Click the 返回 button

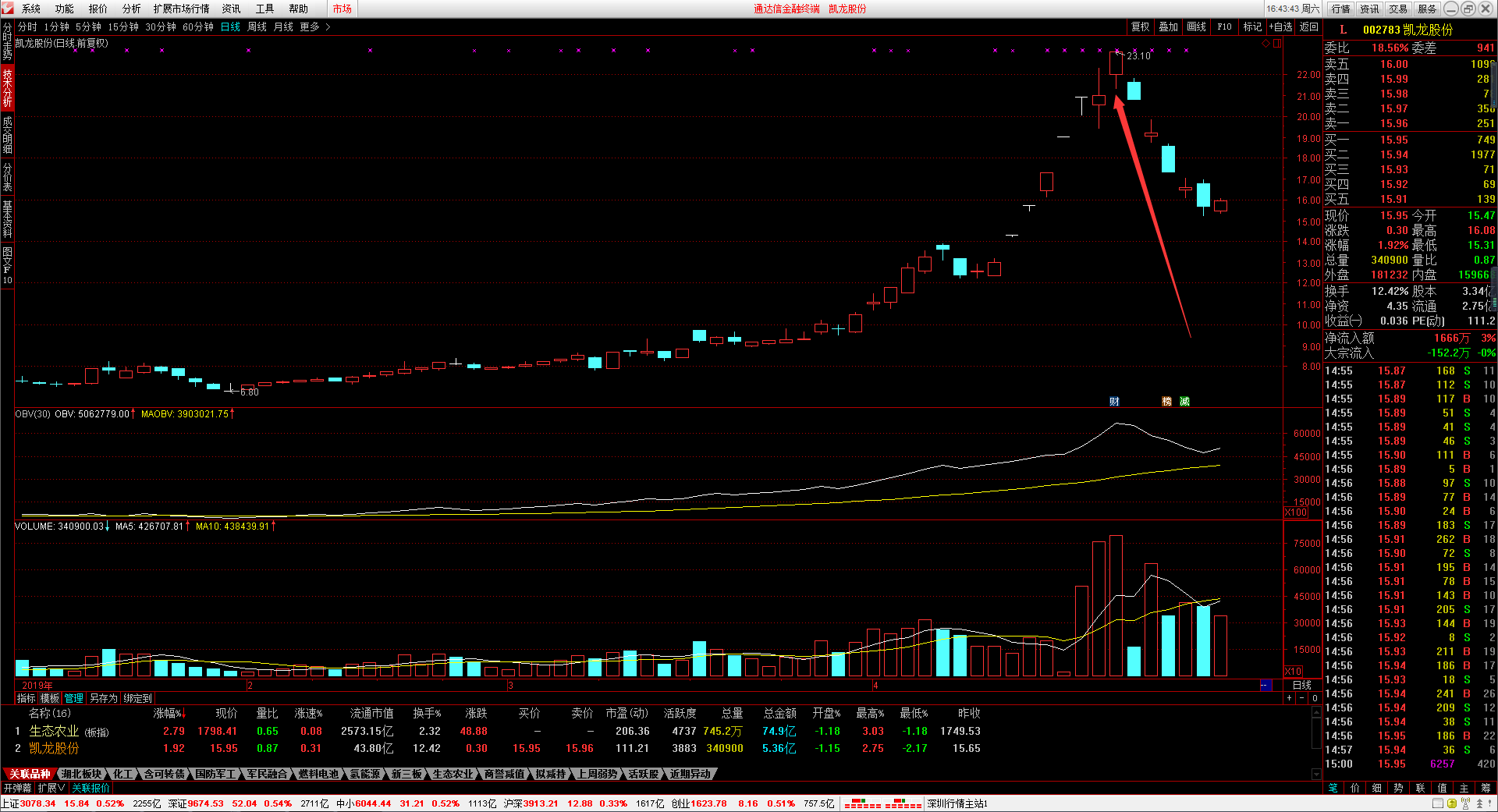coord(1308,27)
